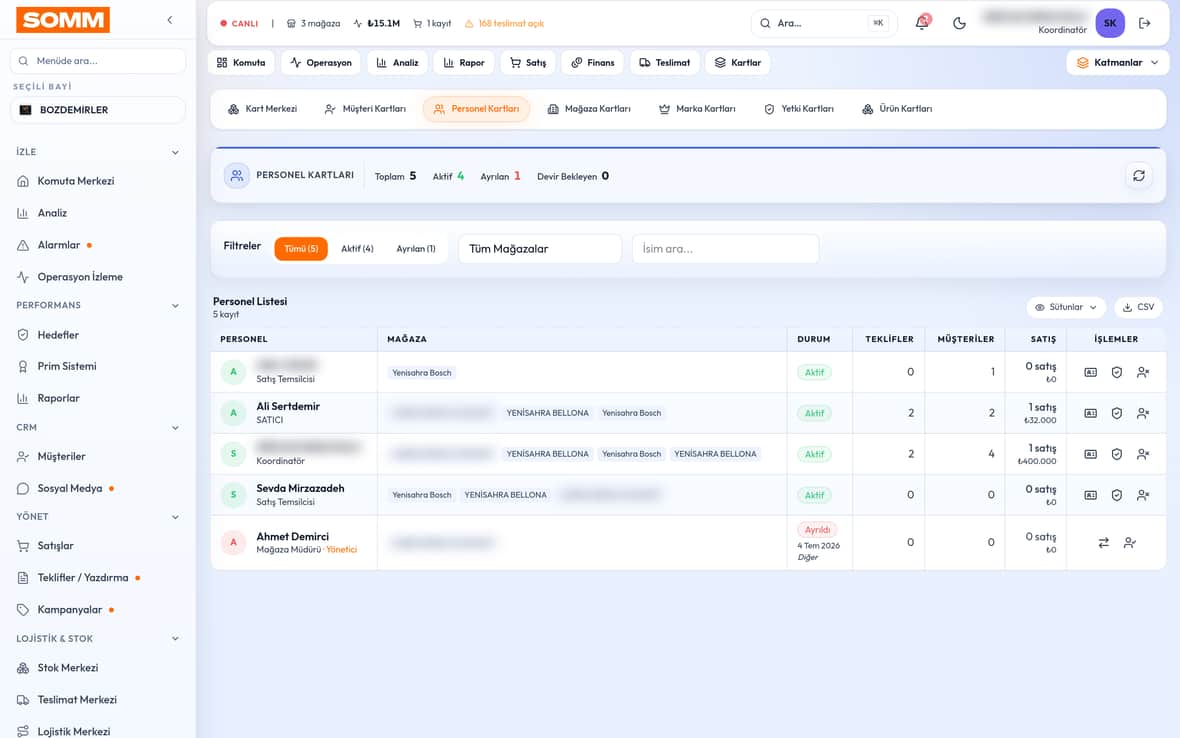1180x738 pixels.
Task: Select the Aktif (4) filter
Action: pyautogui.click(x=357, y=248)
